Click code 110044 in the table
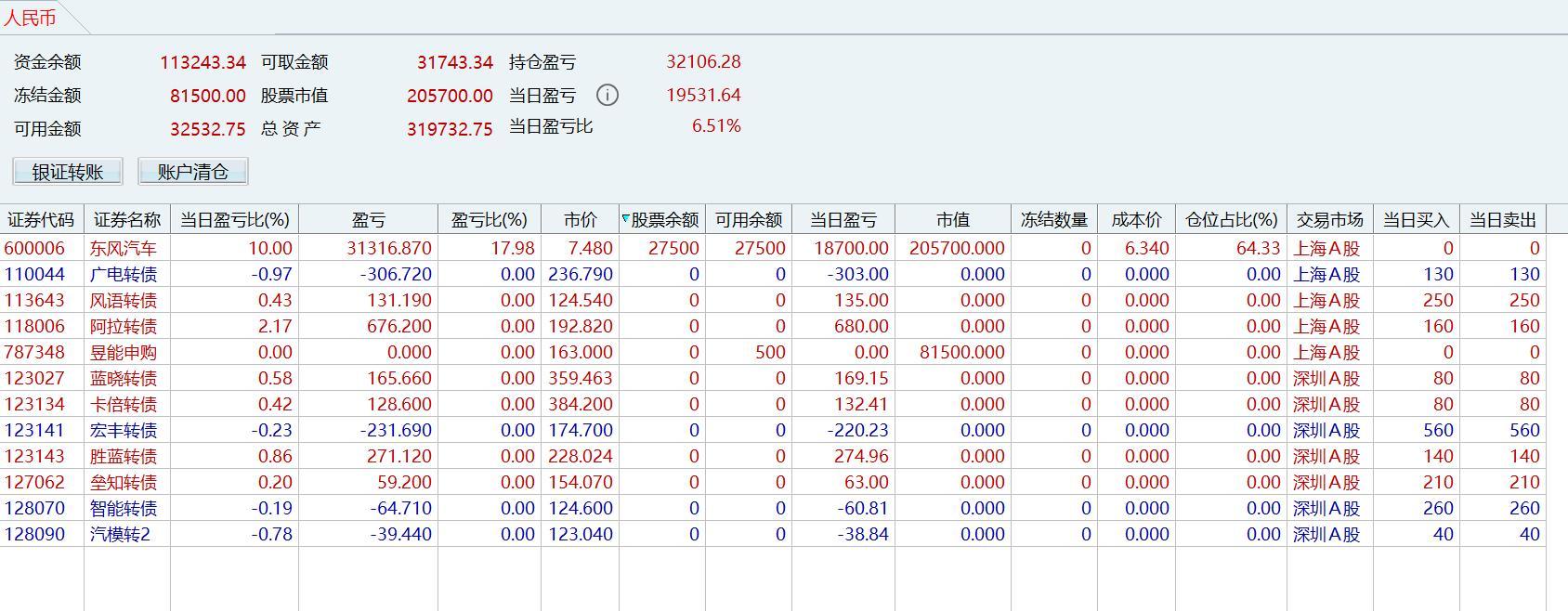1568x611 pixels. point(35,274)
